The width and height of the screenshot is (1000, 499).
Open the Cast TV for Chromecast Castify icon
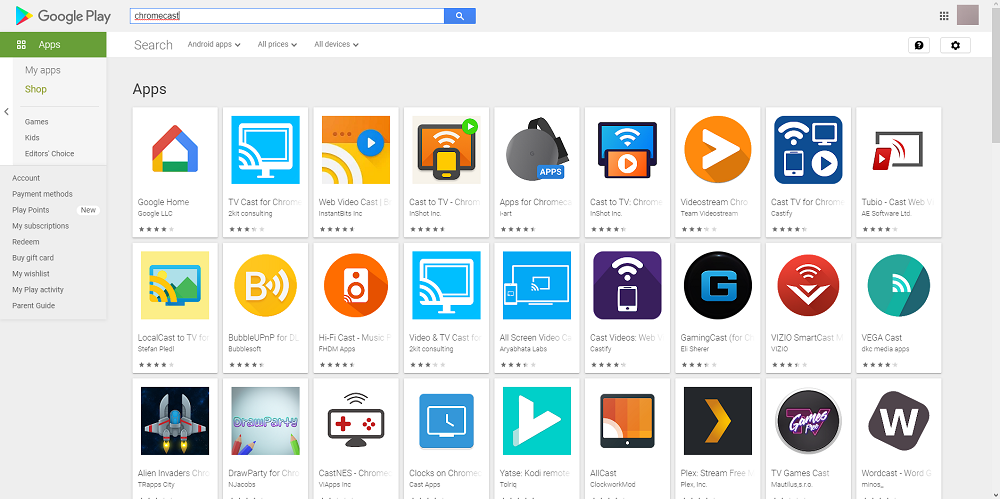[808, 150]
